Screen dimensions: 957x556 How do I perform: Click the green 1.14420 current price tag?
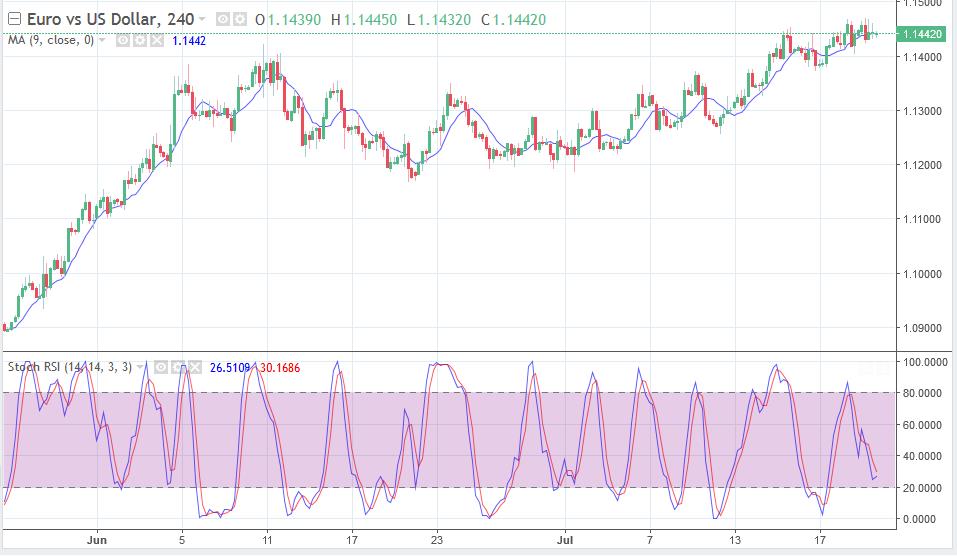click(x=922, y=34)
